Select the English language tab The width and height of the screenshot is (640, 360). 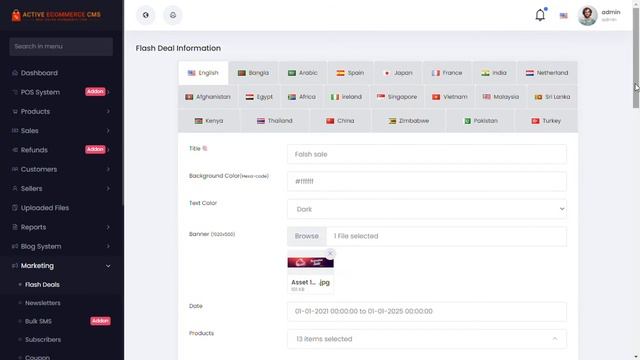pyautogui.click(x=203, y=73)
